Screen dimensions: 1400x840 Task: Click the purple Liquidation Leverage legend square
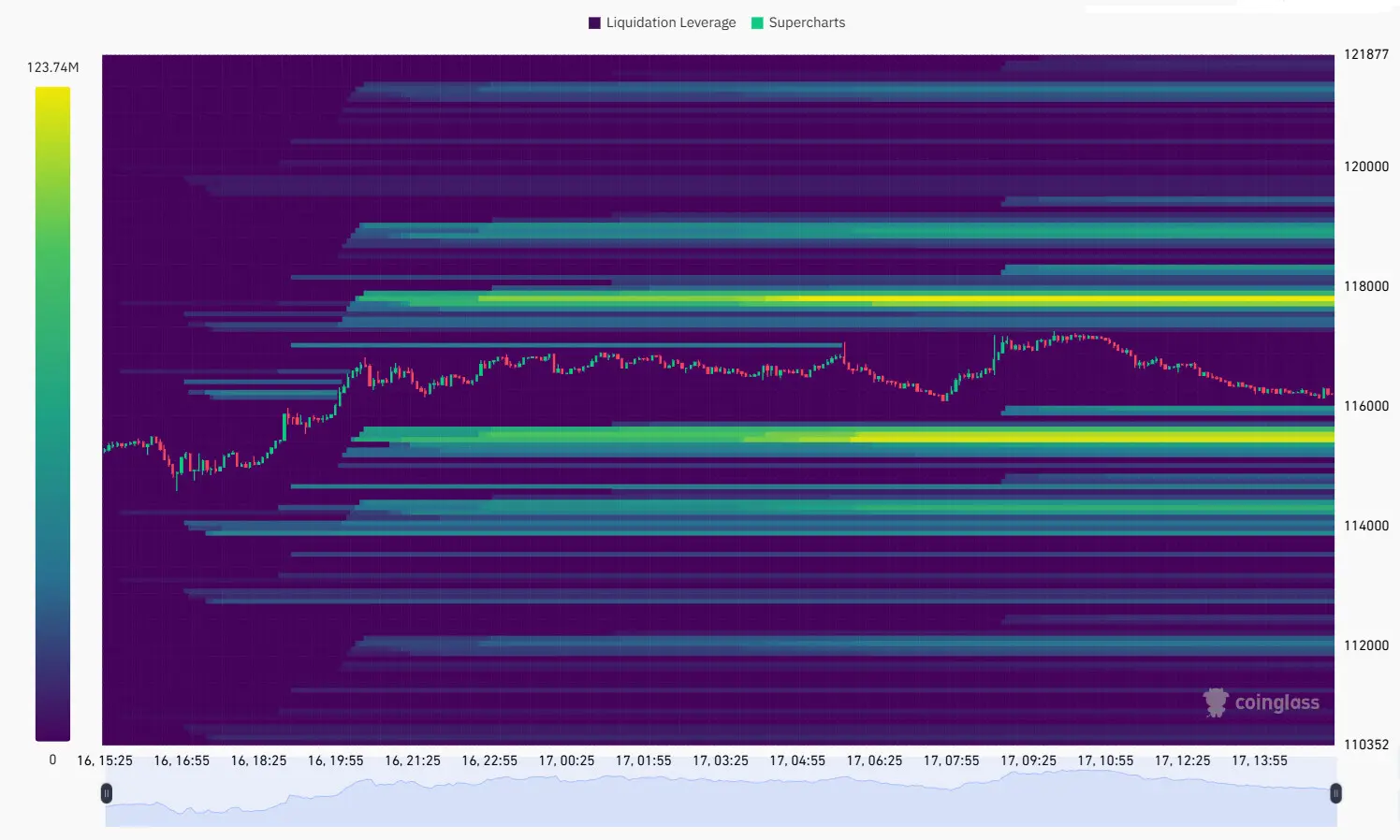coord(594,22)
